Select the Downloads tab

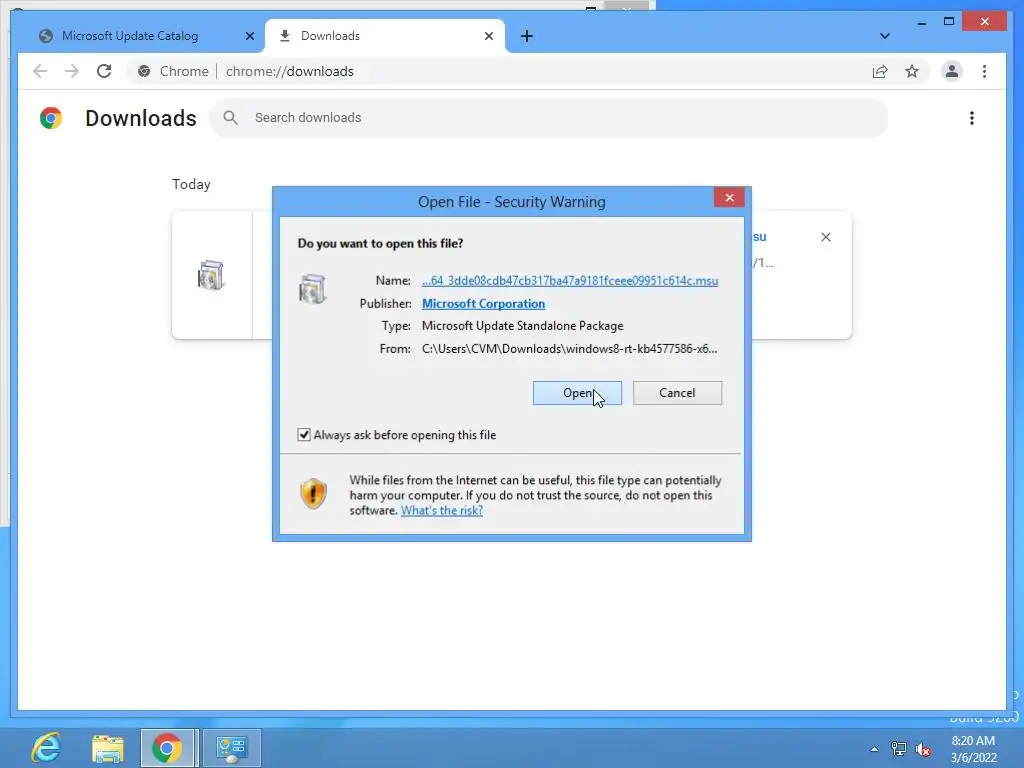[330, 36]
